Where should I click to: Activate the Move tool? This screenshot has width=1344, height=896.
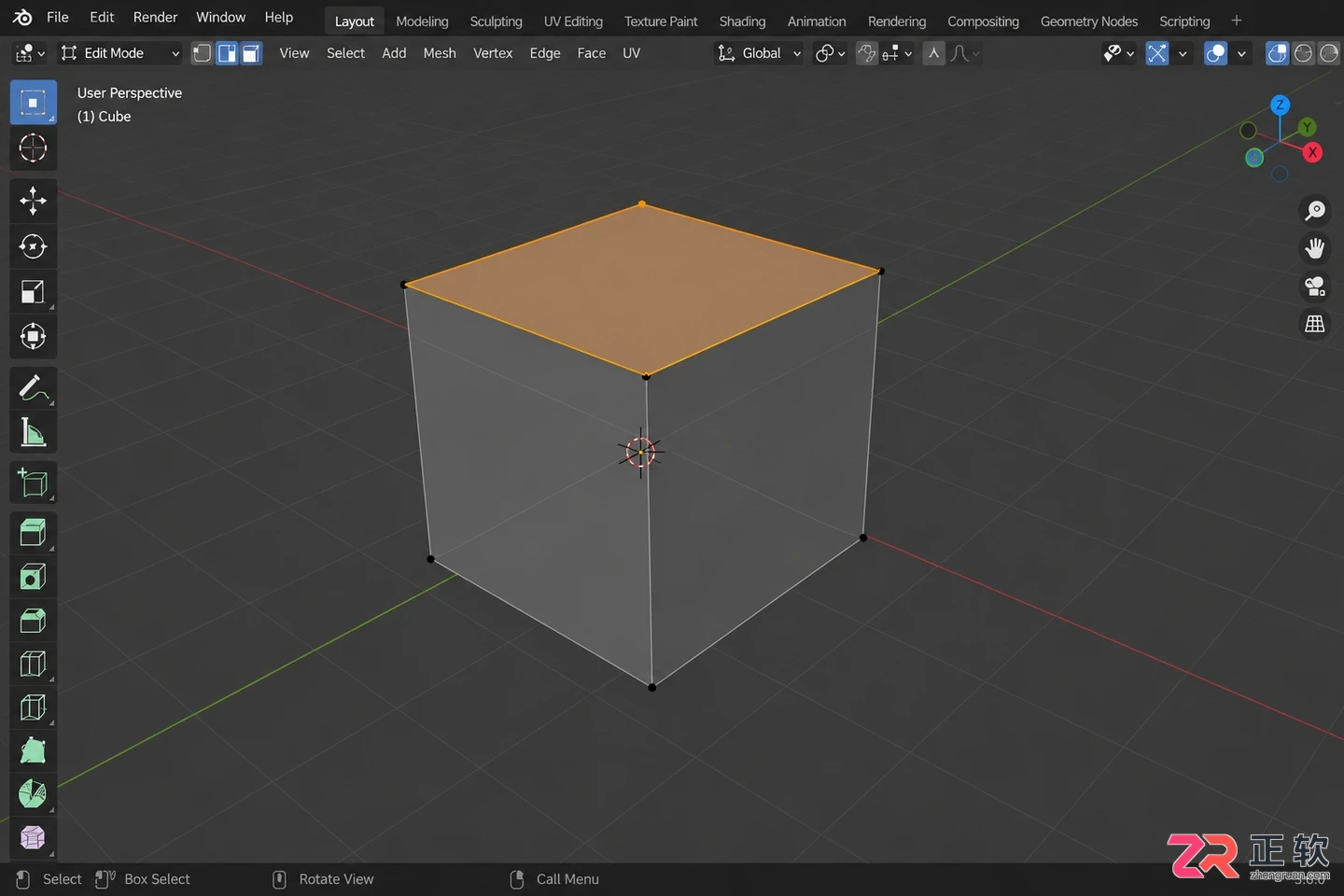pyautogui.click(x=33, y=201)
